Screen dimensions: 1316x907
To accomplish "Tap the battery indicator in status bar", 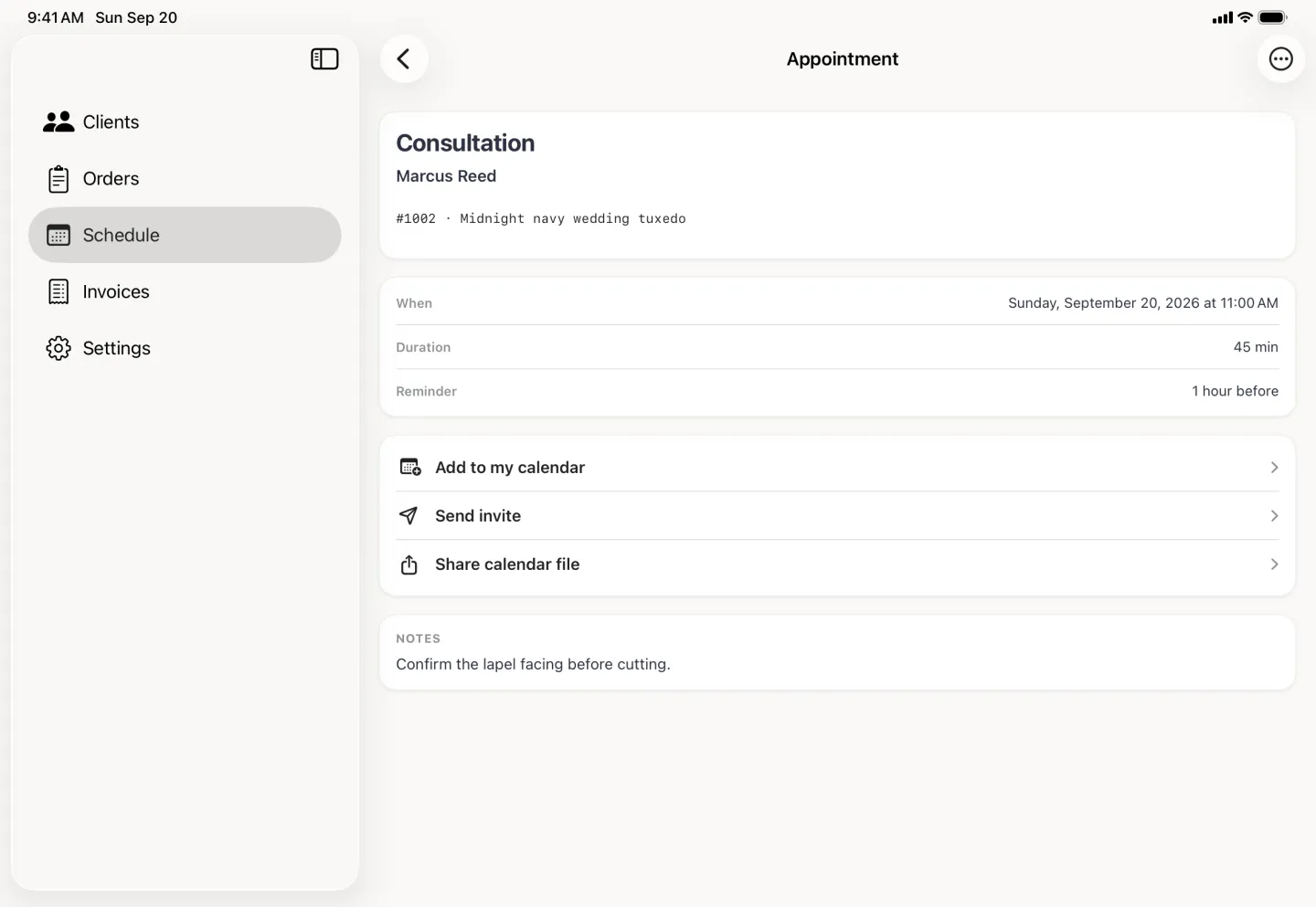I will click(1272, 17).
